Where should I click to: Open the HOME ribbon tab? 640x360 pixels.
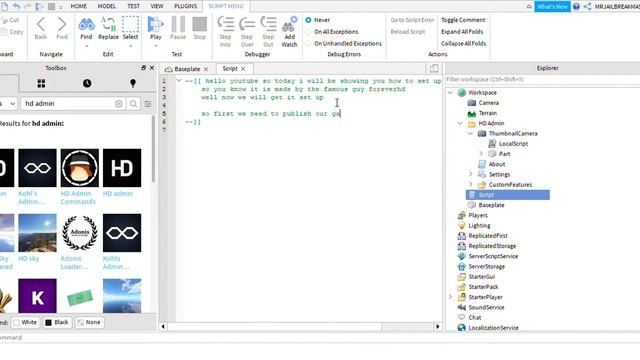tap(78, 6)
